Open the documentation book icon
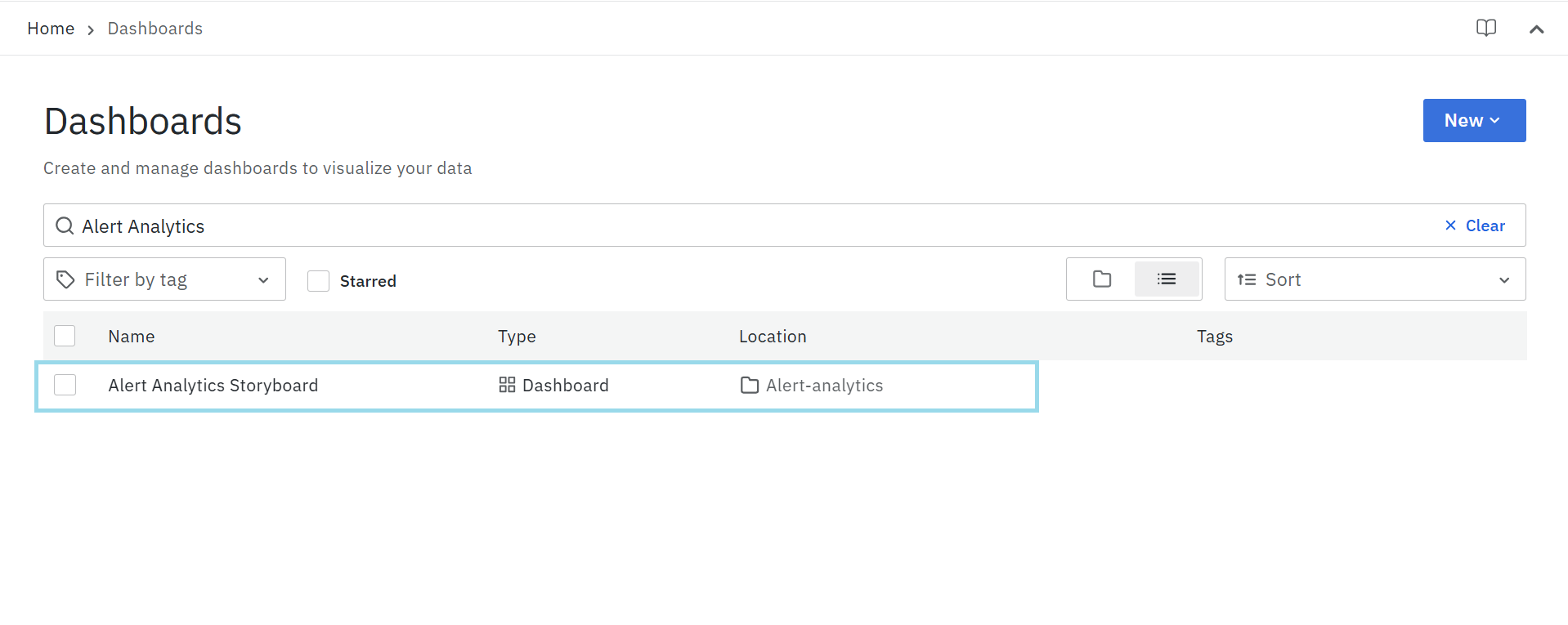This screenshot has width=1568, height=625. coord(1485,28)
